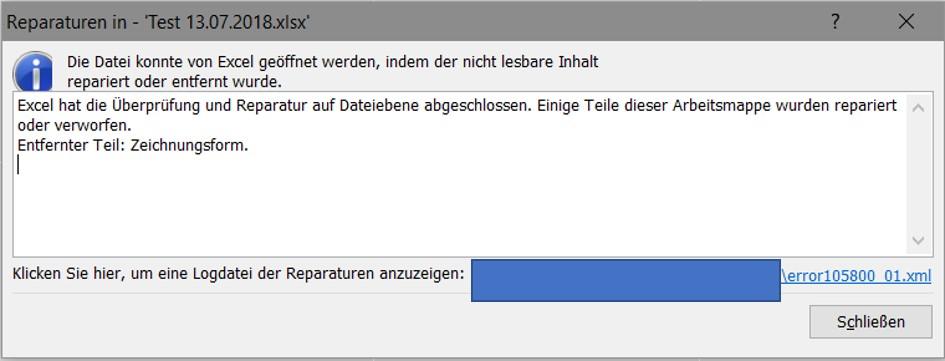Viewport: 945px width, 361px height.
Task: Click the line 'Entfernter Teil: Zeichnungsform.'
Action: [x=133, y=146]
